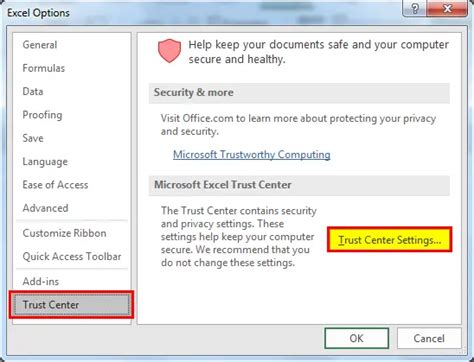474x362 pixels.
Task: Select the Add-ins category
Action: [x=71, y=281]
